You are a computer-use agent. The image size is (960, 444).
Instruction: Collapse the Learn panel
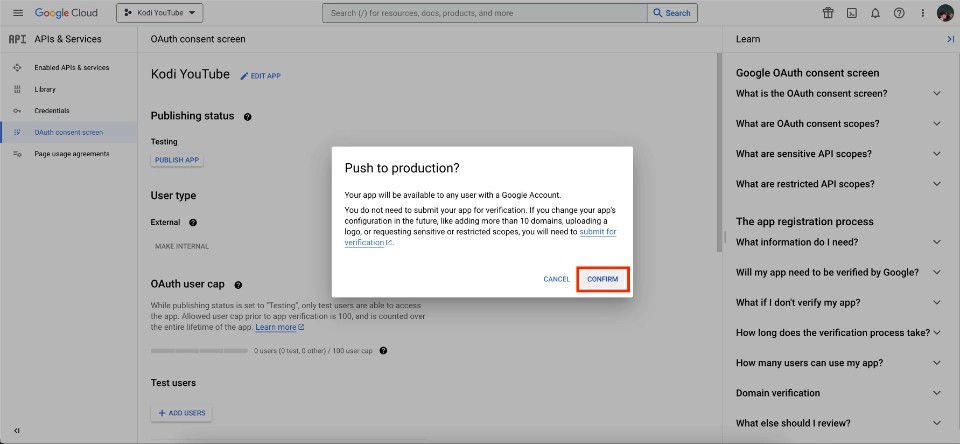click(950, 39)
